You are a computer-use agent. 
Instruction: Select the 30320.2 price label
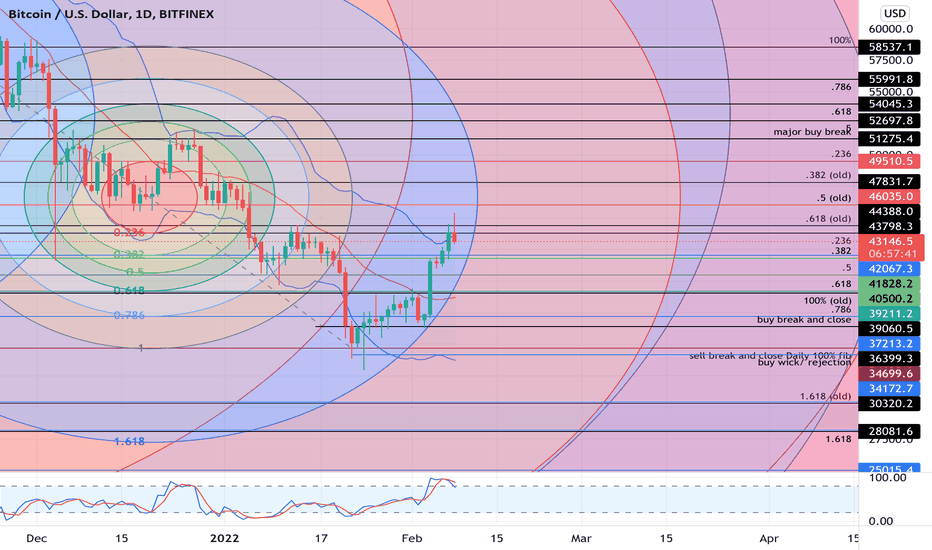pos(889,403)
